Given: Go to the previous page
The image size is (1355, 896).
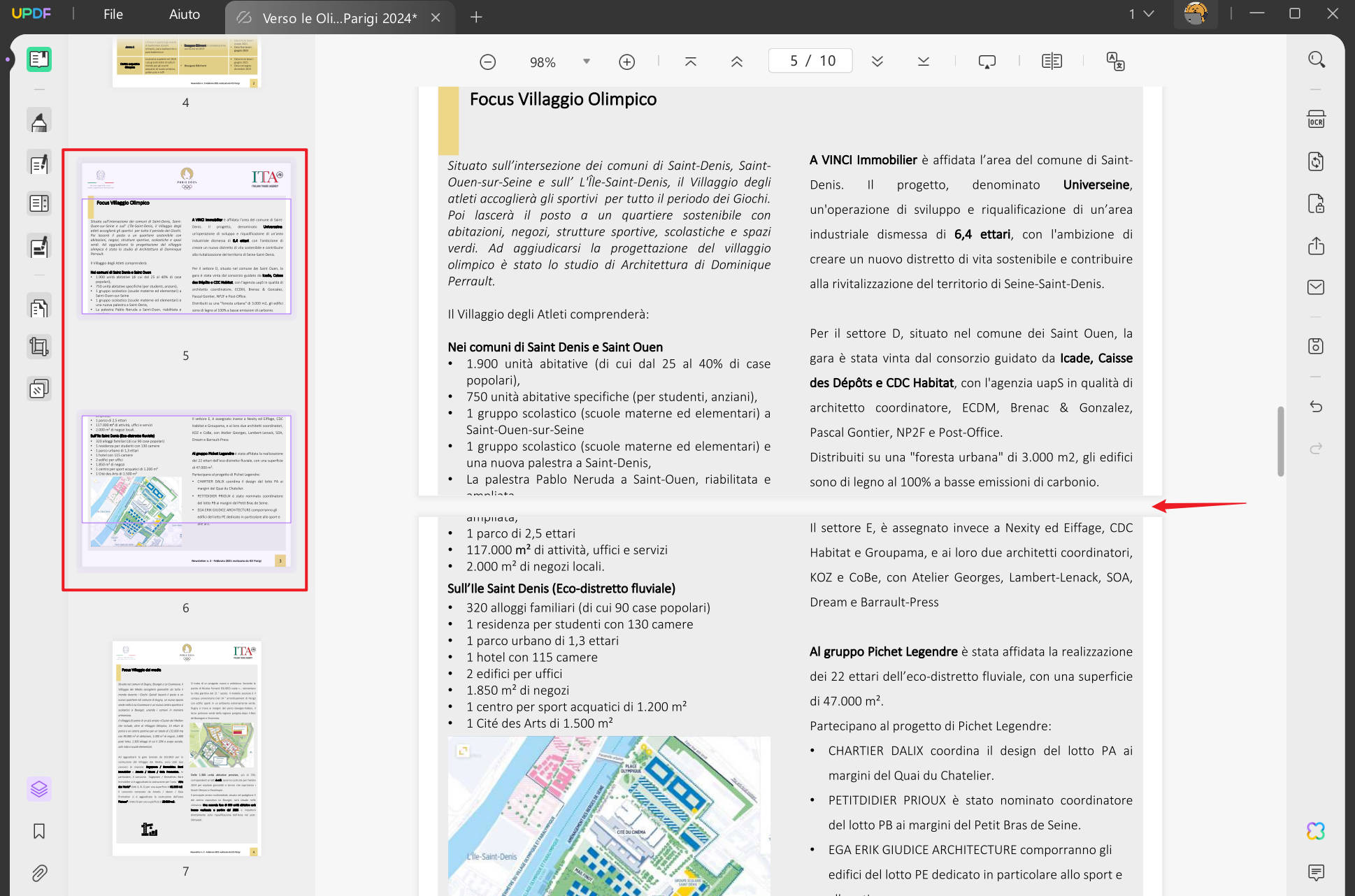Looking at the screenshot, I should click(737, 62).
